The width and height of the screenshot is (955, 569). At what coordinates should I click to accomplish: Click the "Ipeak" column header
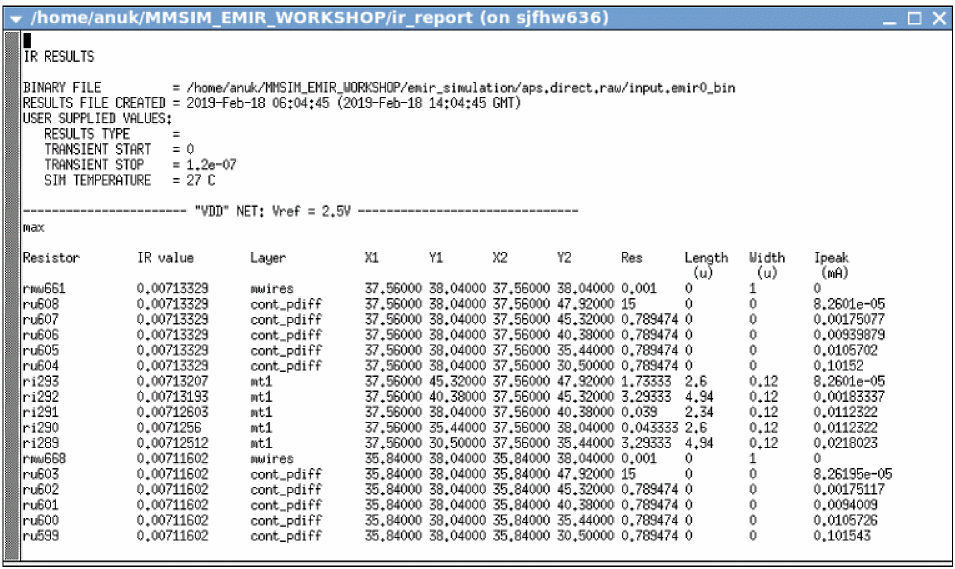[x=831, y=258]
